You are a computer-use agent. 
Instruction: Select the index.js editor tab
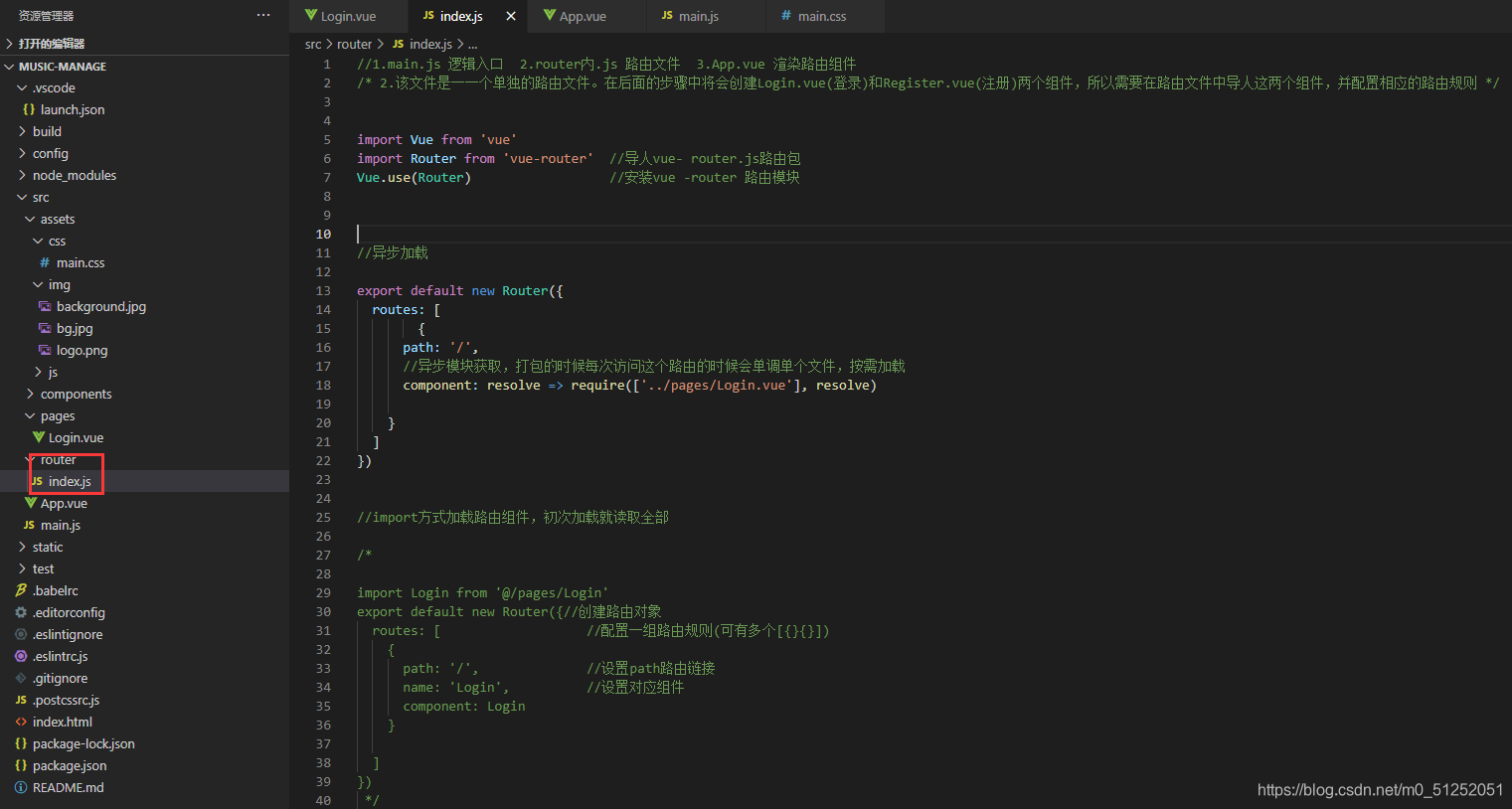[467, 16]
